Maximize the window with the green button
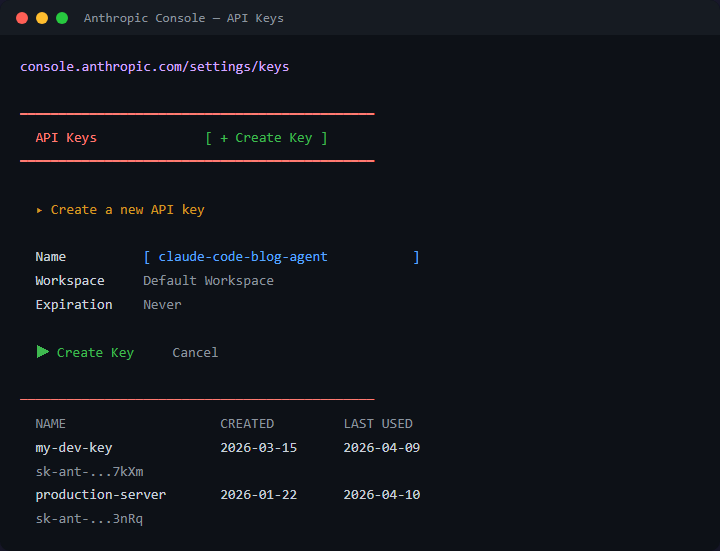Image resolution: width=720 pixels, height=551 pixels. click(x=62, y=18)
